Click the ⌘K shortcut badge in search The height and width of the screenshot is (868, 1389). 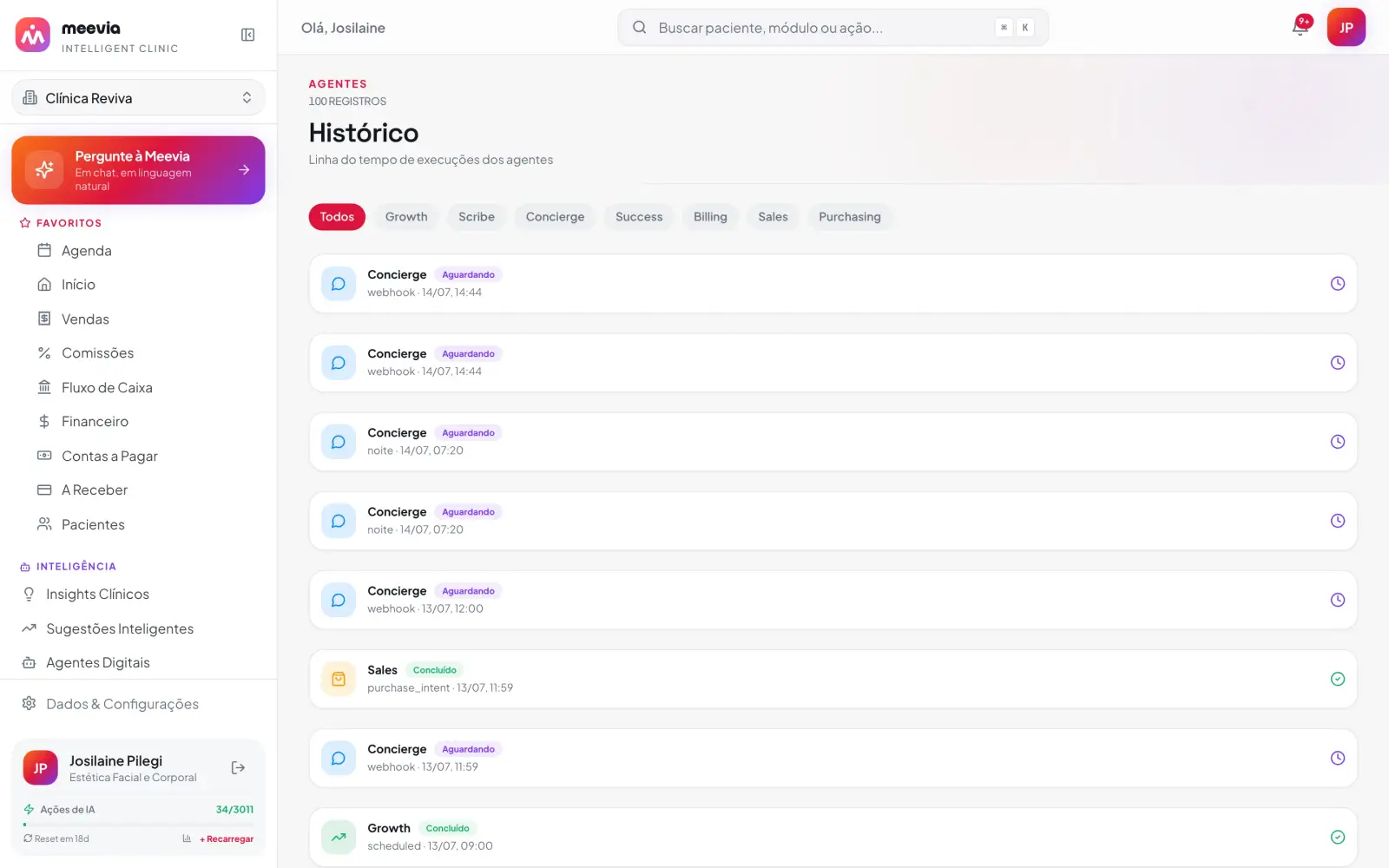[x=1014, y=28]
